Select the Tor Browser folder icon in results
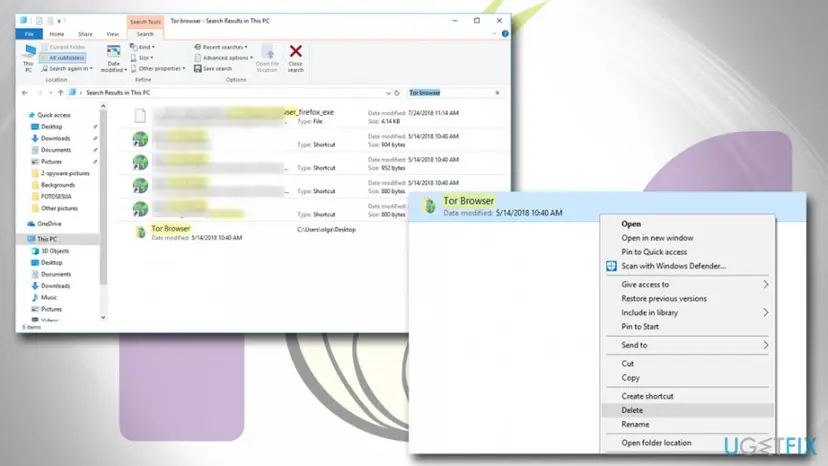This screenshot has height=466, width=828. click(140, 232)
